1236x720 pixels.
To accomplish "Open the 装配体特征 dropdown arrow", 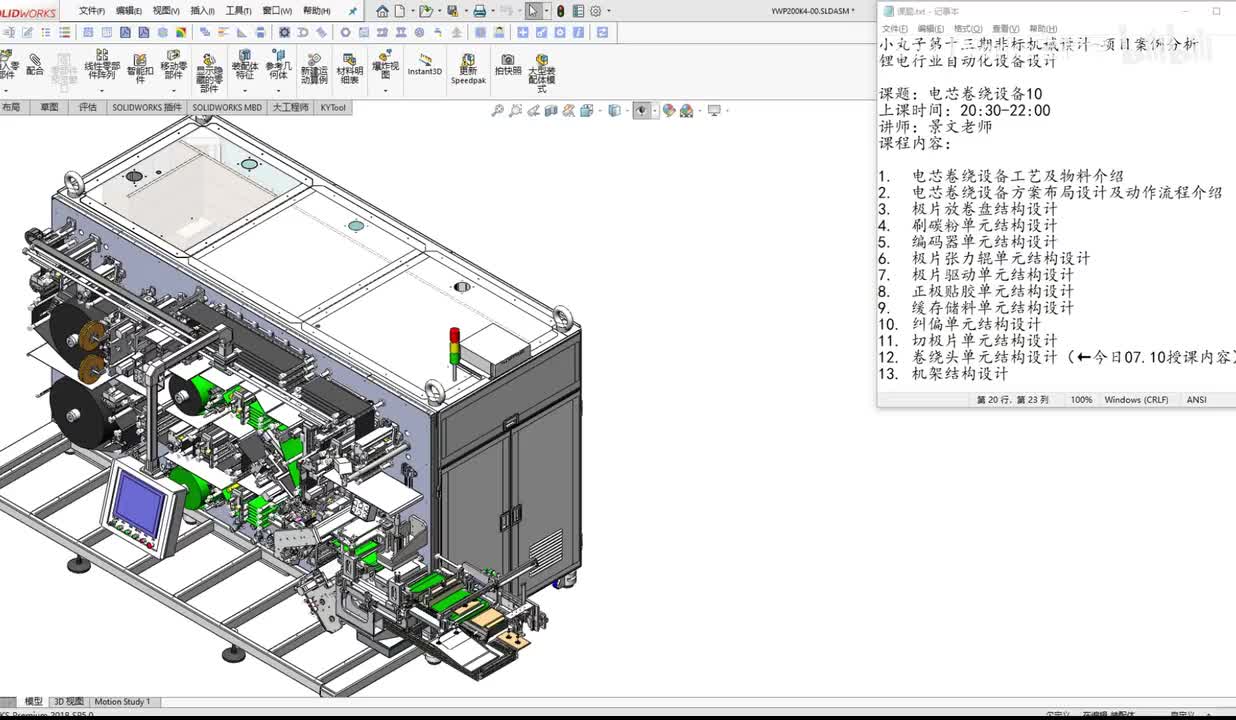I will point(245,90).
